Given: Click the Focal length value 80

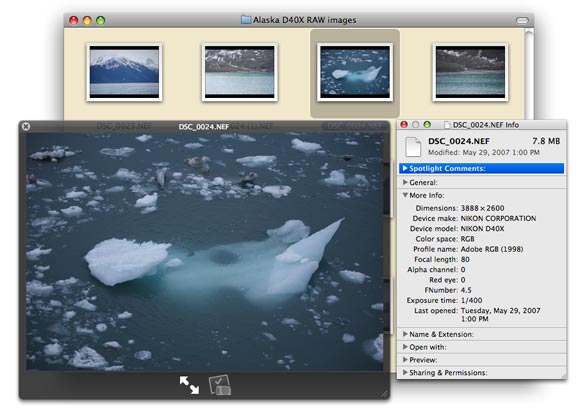Looking at the screenshot, I should point(465,259).
